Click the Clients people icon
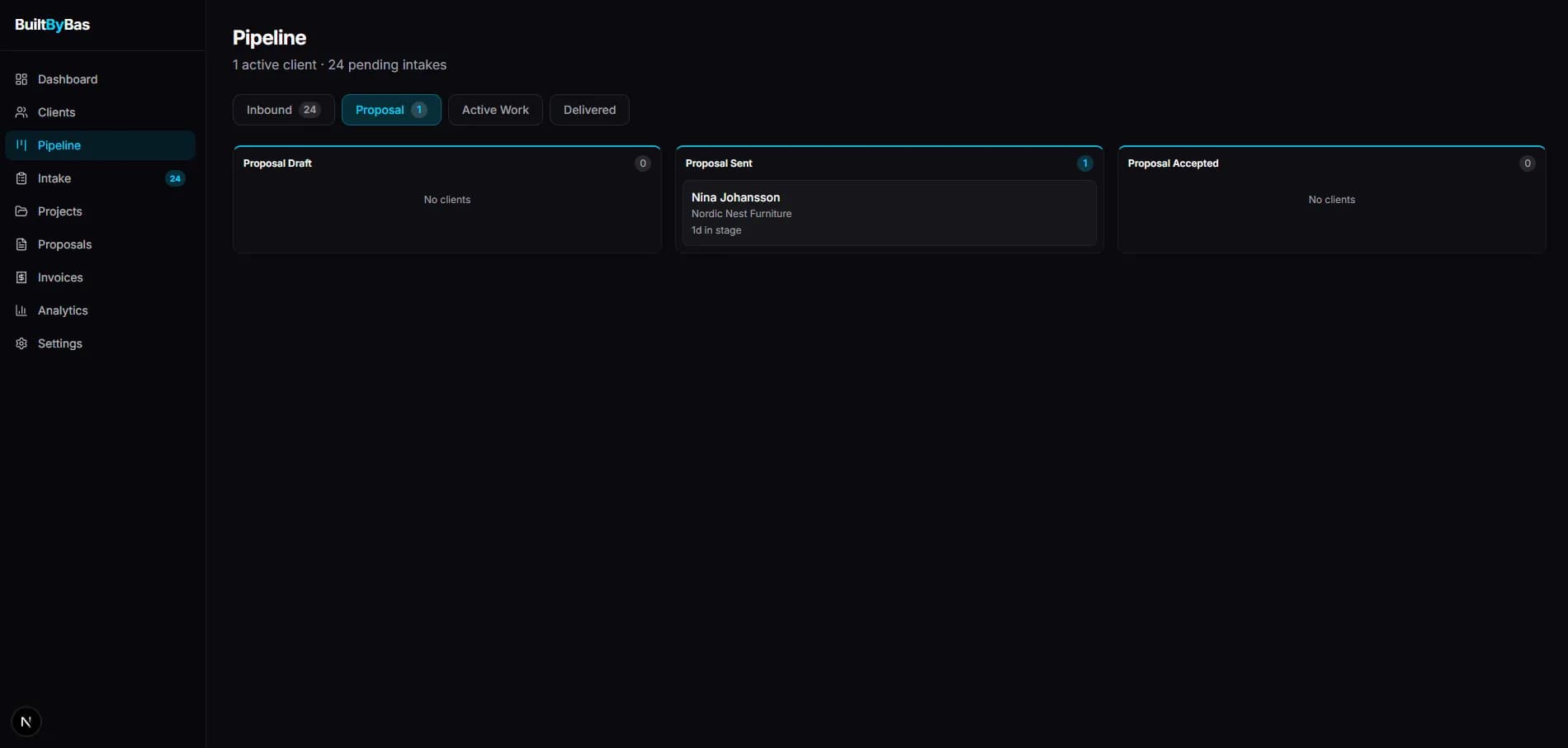Screen dimensions: 1568x748 click(x=21, y=112)
